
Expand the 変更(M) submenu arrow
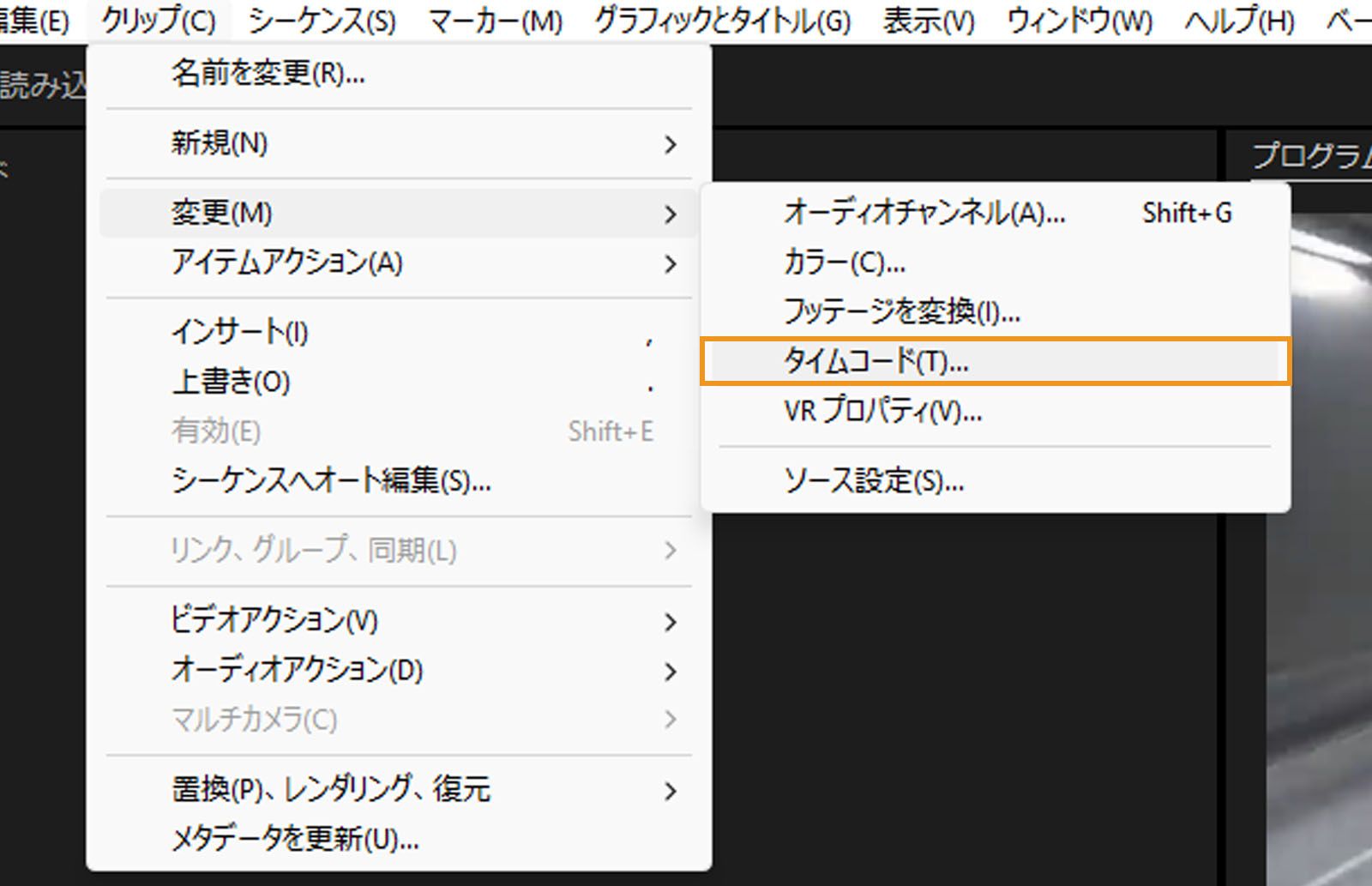(x=670, y=213)
